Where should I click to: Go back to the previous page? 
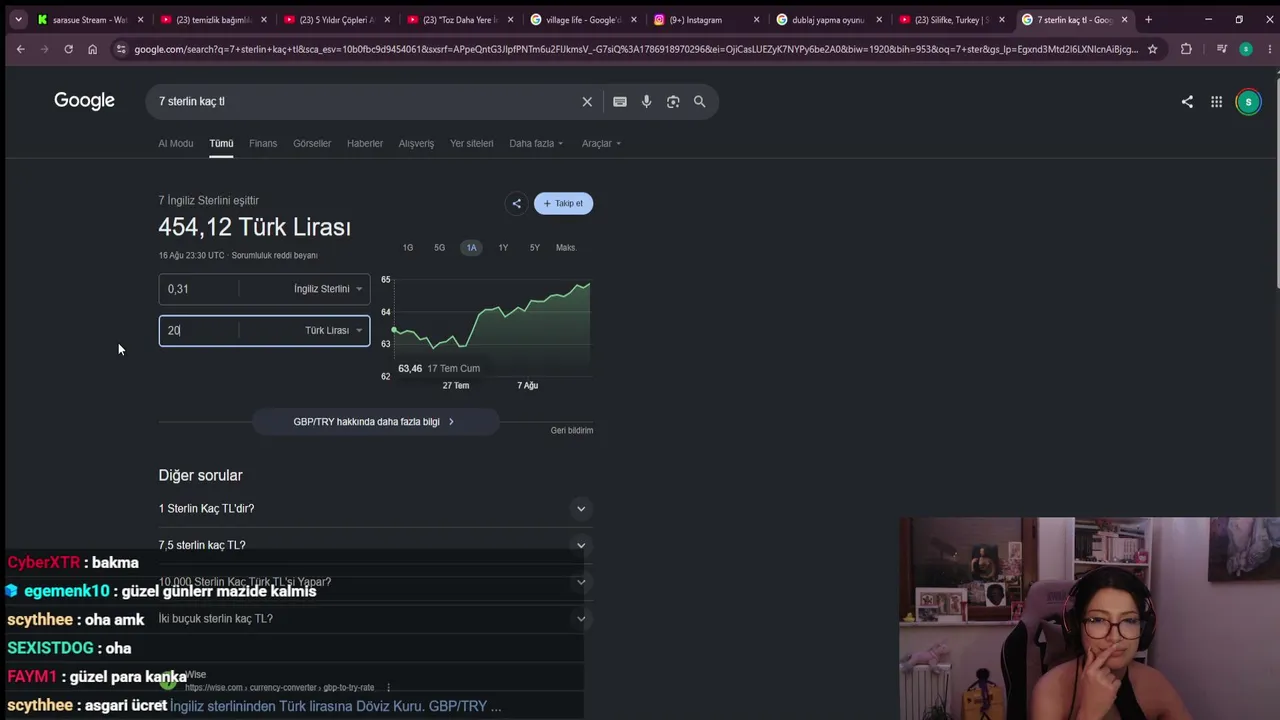[x=20, y=49]
